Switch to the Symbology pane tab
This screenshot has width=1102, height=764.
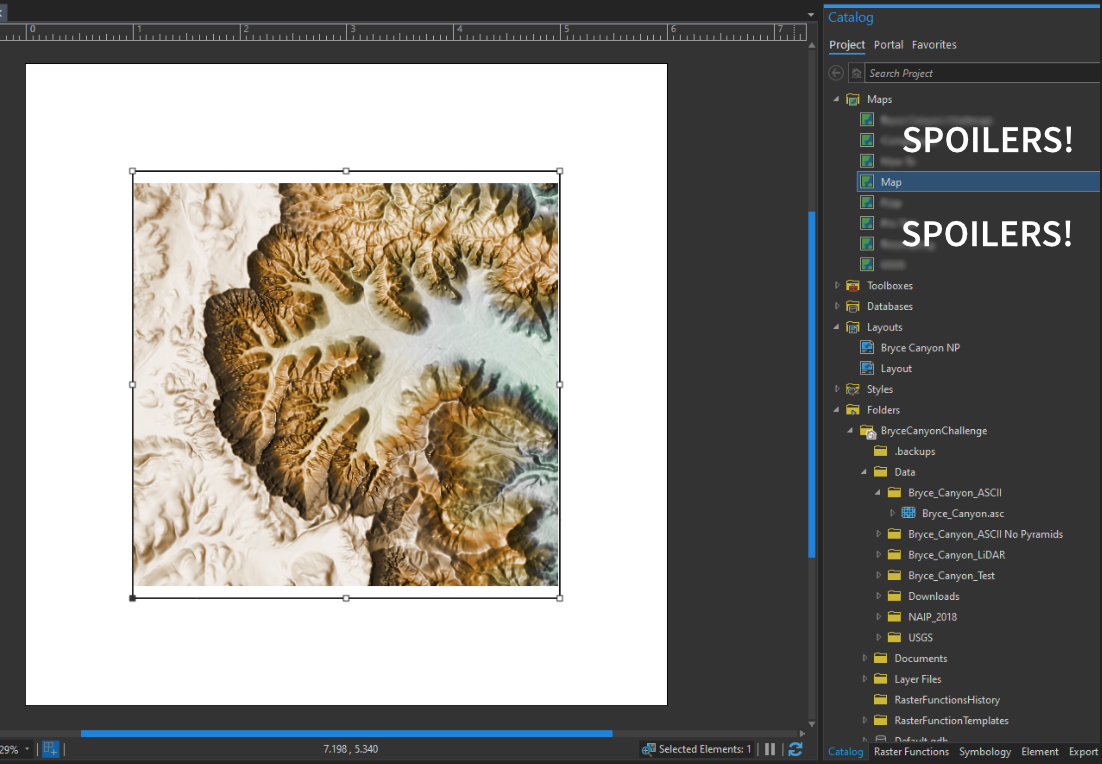[x=985, y=751]
